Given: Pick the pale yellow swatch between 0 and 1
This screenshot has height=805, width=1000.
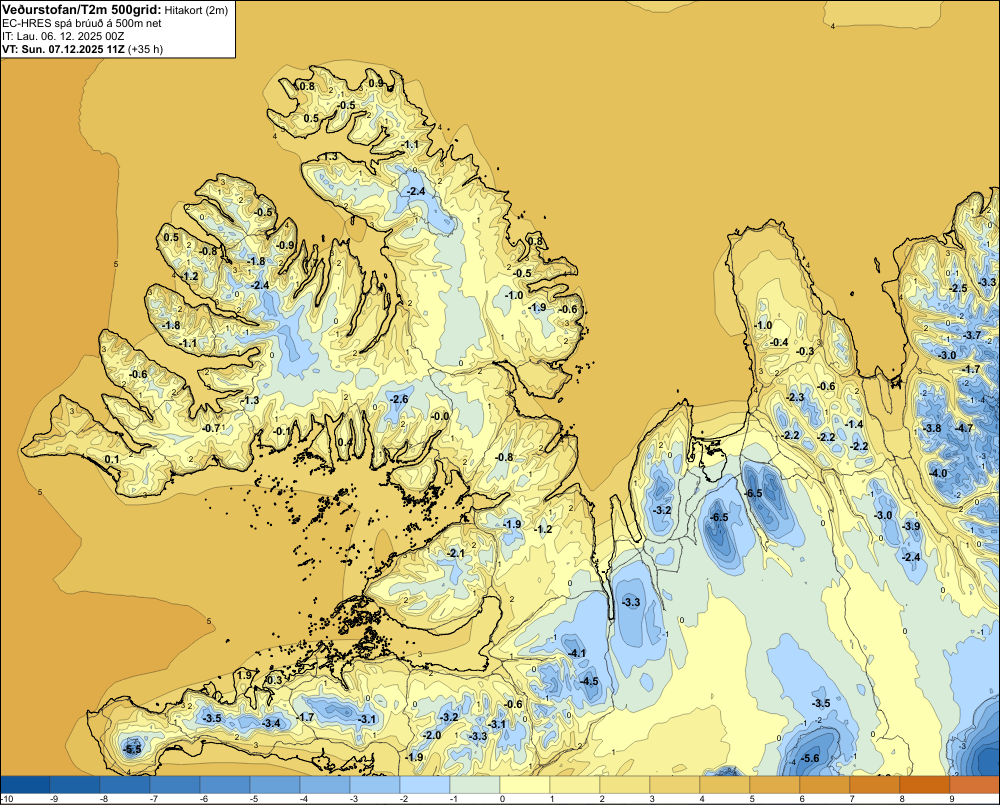Looking at the screenshot, I should click(526, 785).
